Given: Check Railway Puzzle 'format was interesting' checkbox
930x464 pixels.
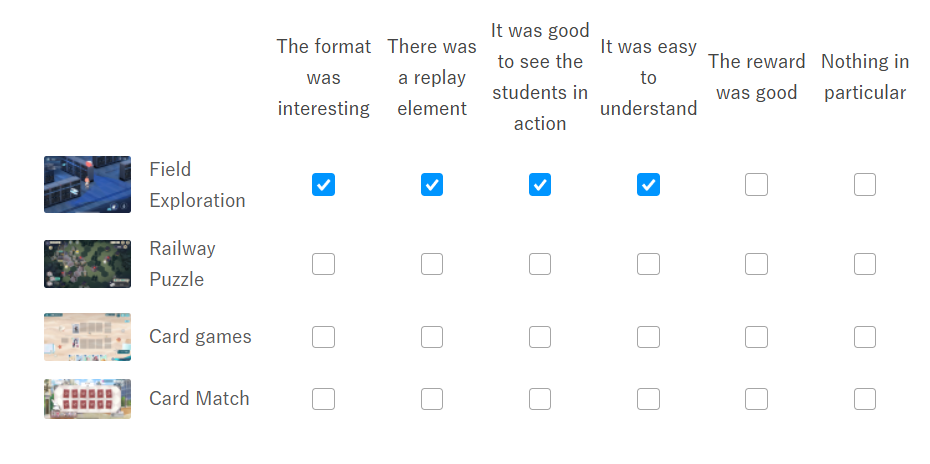Looking at the screenshot, I should coord(323,264).
